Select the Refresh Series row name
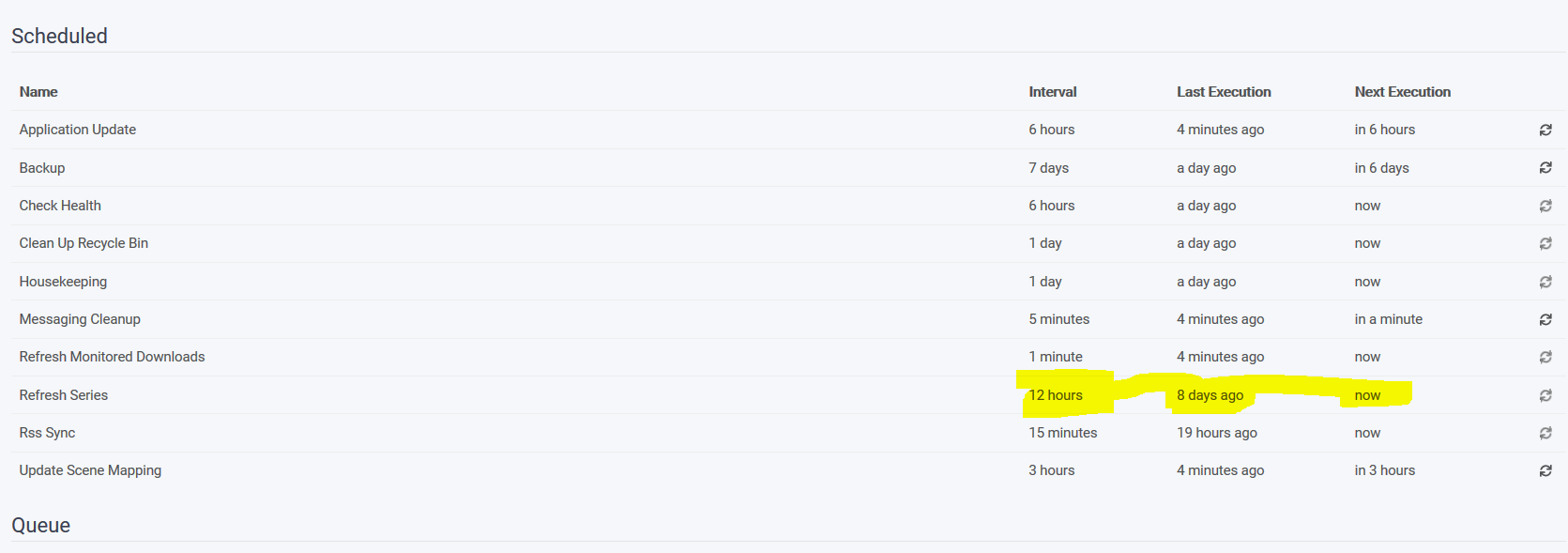Screen dimensions: 1568x553 [64, 395]
